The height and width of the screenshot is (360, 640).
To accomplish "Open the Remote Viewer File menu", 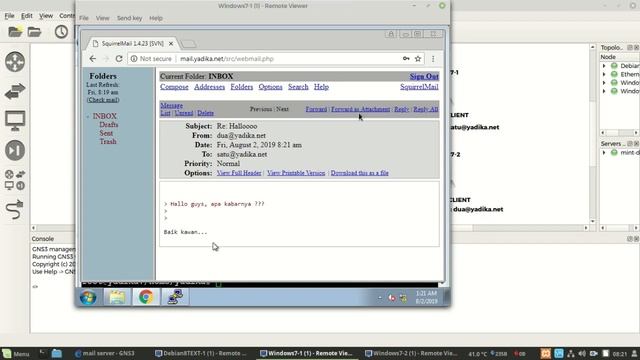I will [x=84, y=18].
